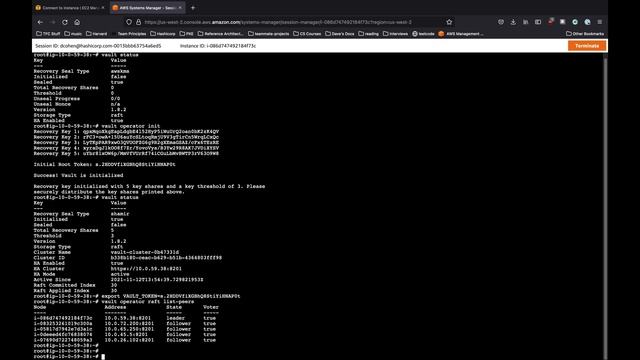Click the follower row 10.0.72.200:8201
The height and width of the screenshot is (360, 640).
pos(125,323)
